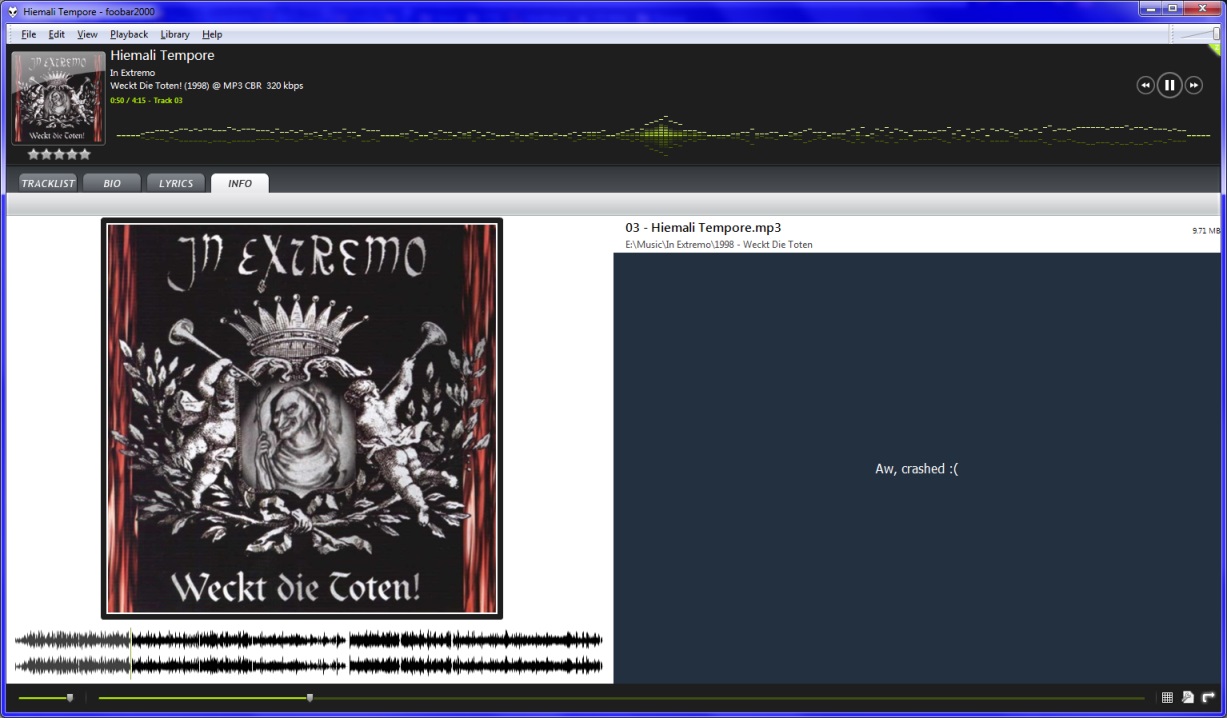Click the 'Aw, crashed :(' message panel
The width and height of the screenshot is (1227, 718).
point(917,468)
